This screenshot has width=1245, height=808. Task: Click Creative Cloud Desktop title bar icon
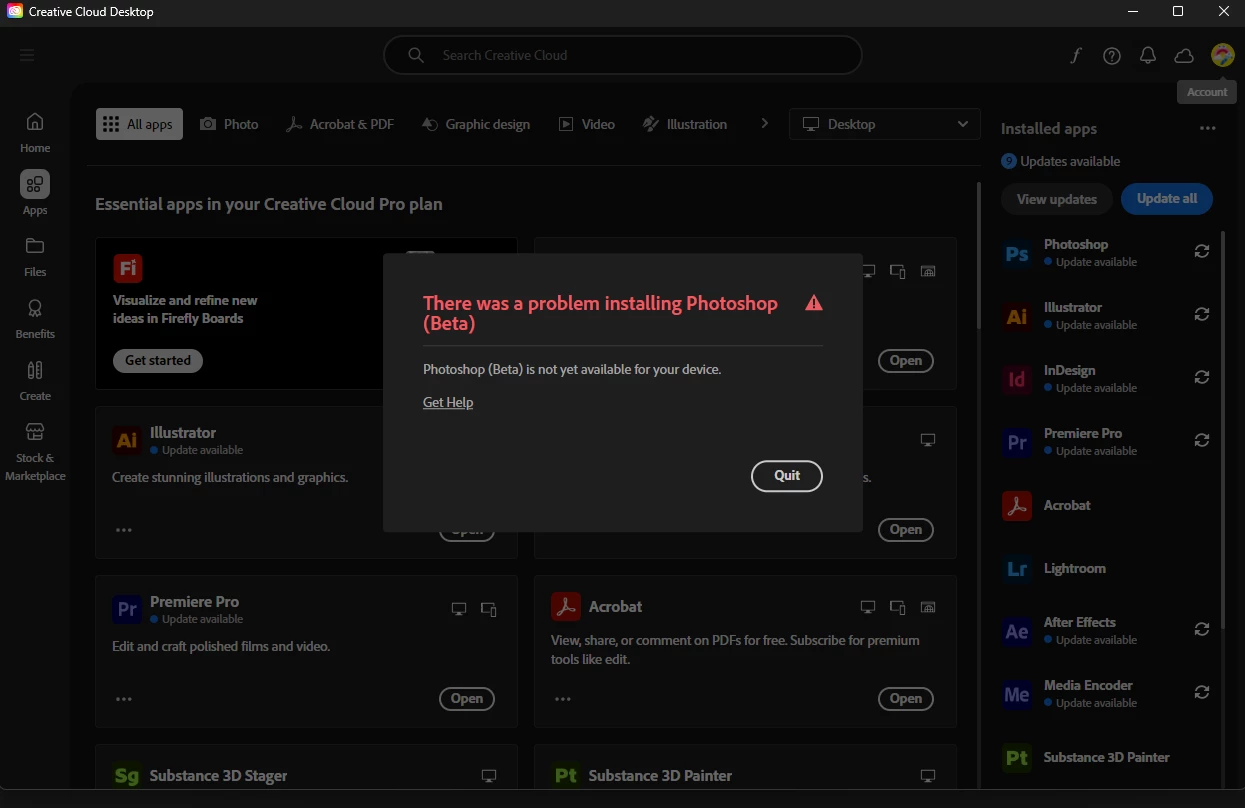coord(15,12)
